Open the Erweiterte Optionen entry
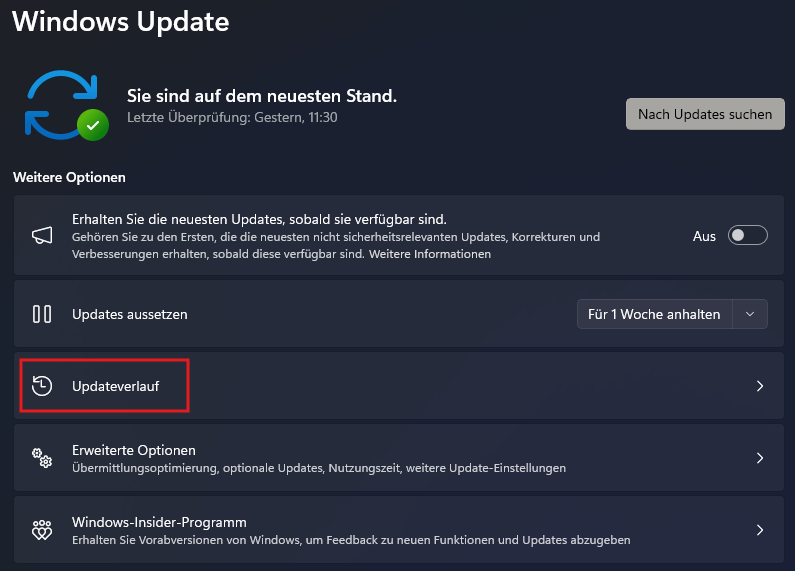 399,458
